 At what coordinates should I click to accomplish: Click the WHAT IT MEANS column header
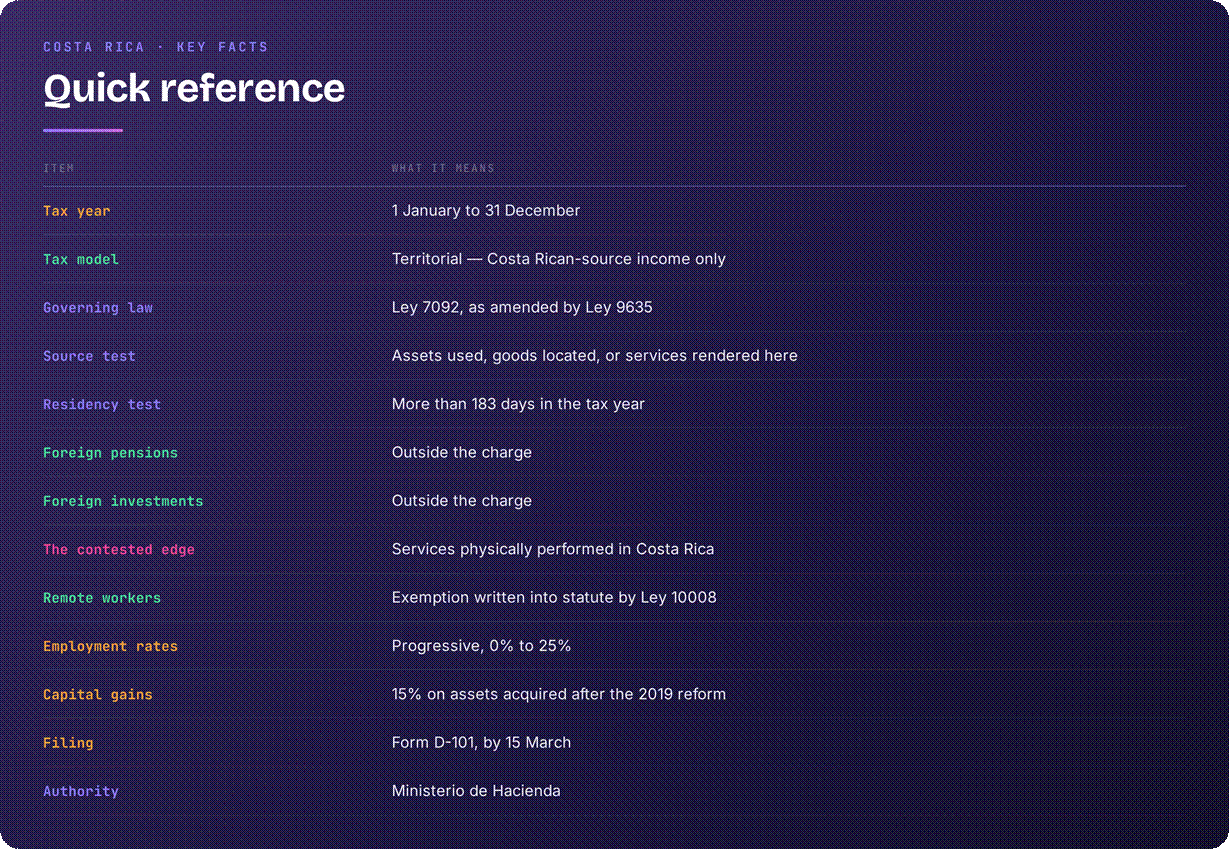(443, 168)
